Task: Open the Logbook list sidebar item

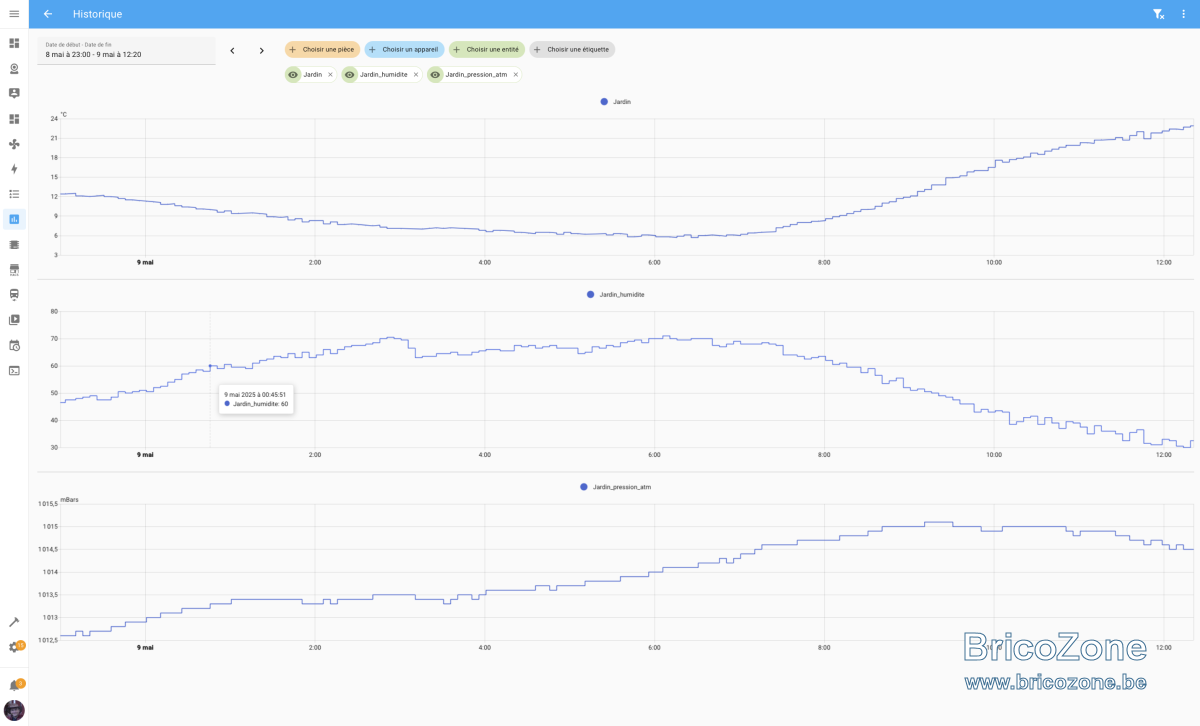Action: click(x=14, y=194)
